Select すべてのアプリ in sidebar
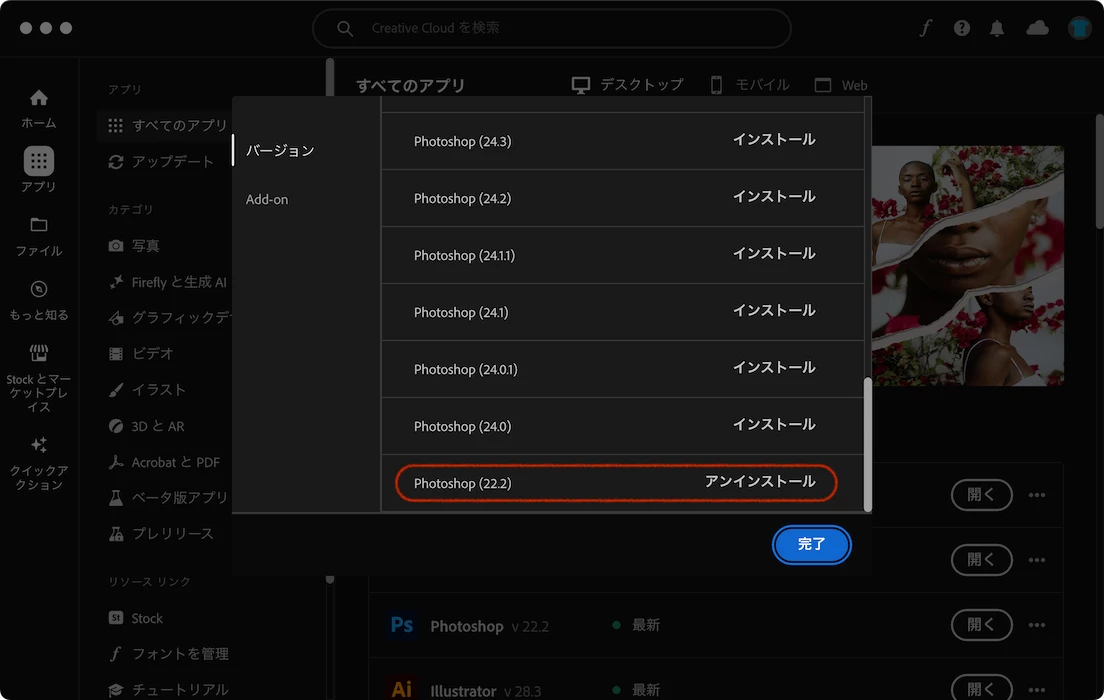 click(168, 125)
